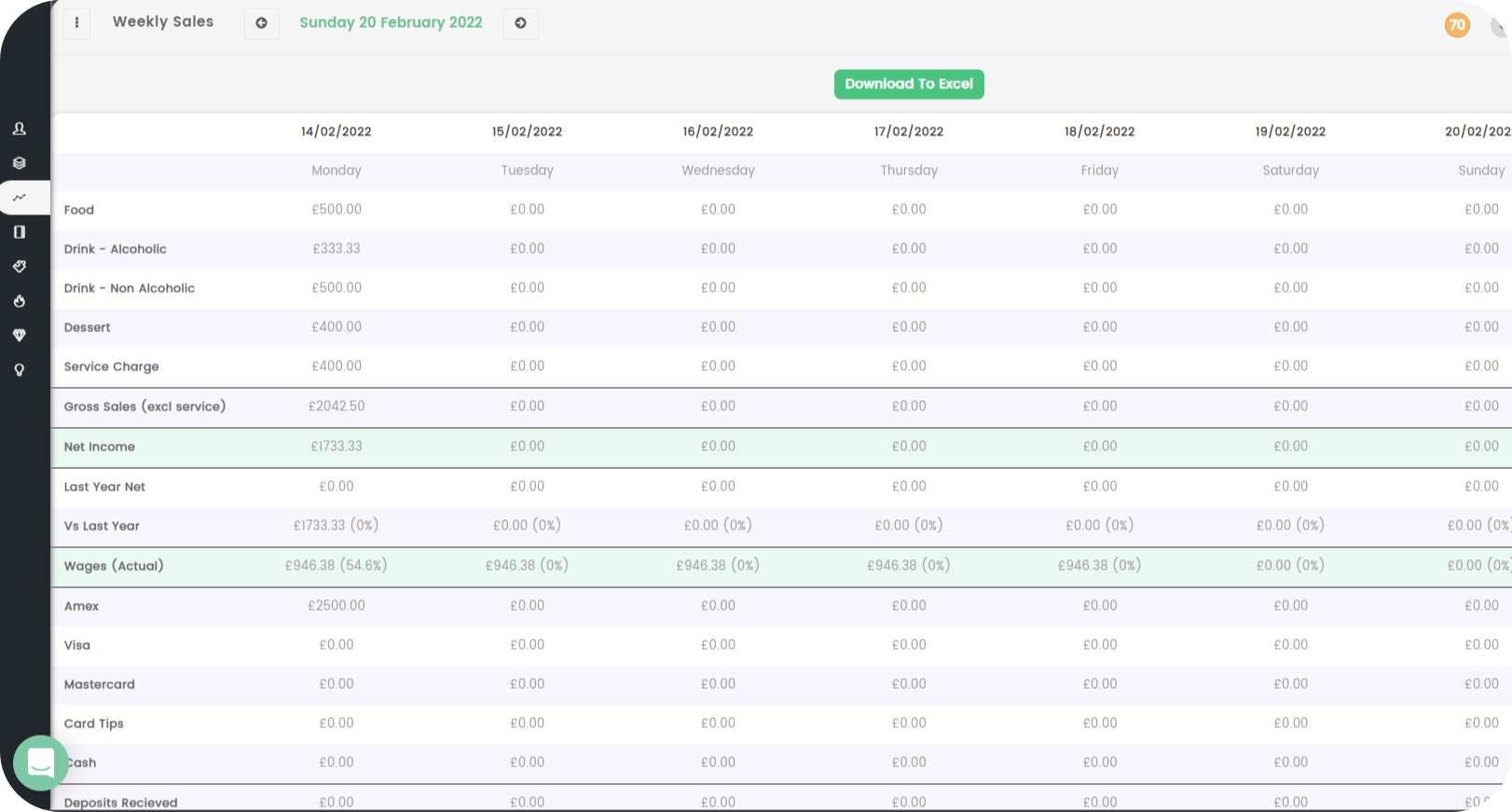Viewport: 1512px width, 812px height.
Task: Click the Amex row label
Action: point(82,606)
